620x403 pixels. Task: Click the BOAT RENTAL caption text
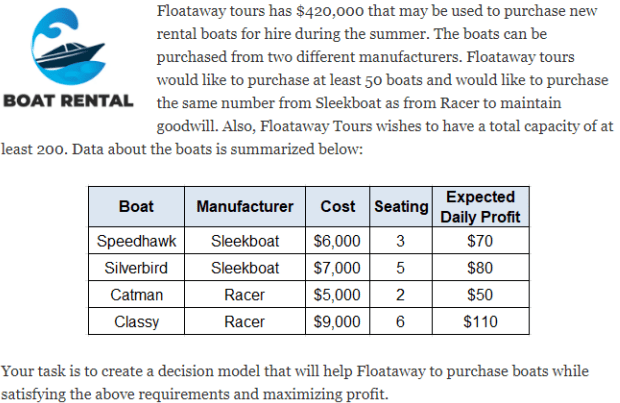tap(69, 102)
